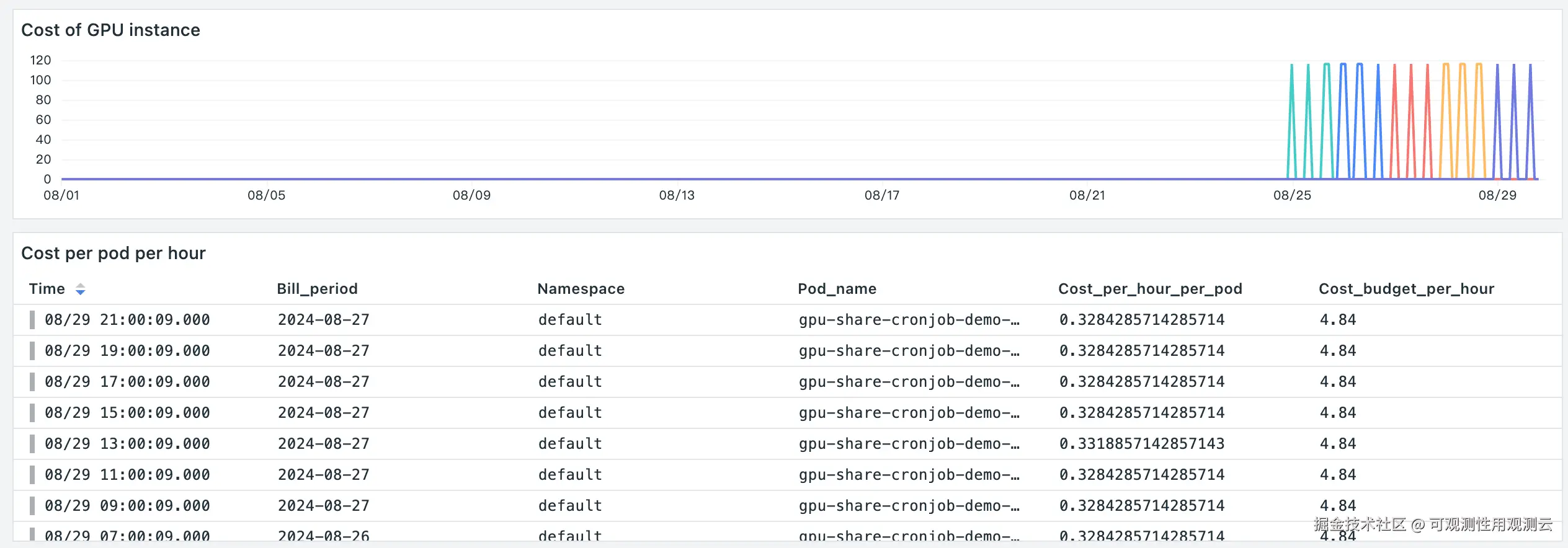This screenshot has width=1568, height=548.
Task: Click the "Cost per pod per hour" panel title
Action: click(114, 253)
